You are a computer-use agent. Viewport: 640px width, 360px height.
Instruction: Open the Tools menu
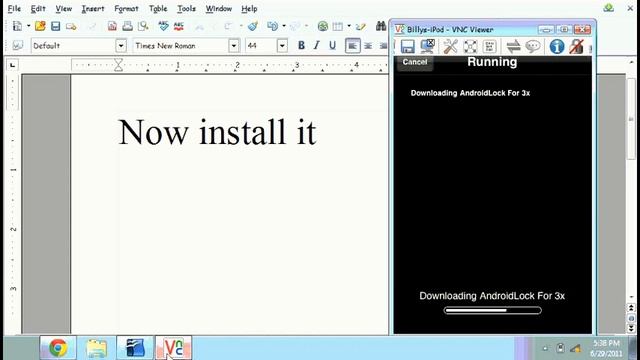[187, 9]
